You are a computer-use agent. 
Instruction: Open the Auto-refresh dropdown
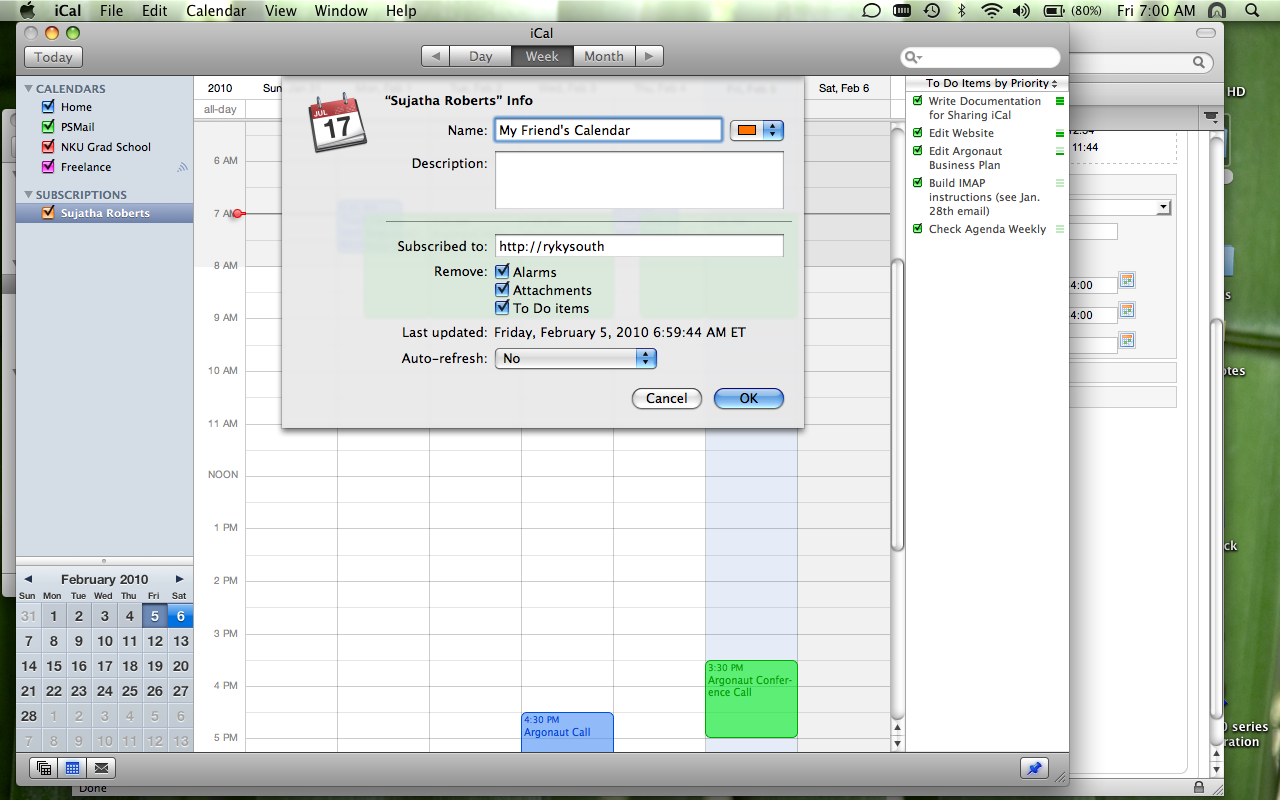point(575,358)
